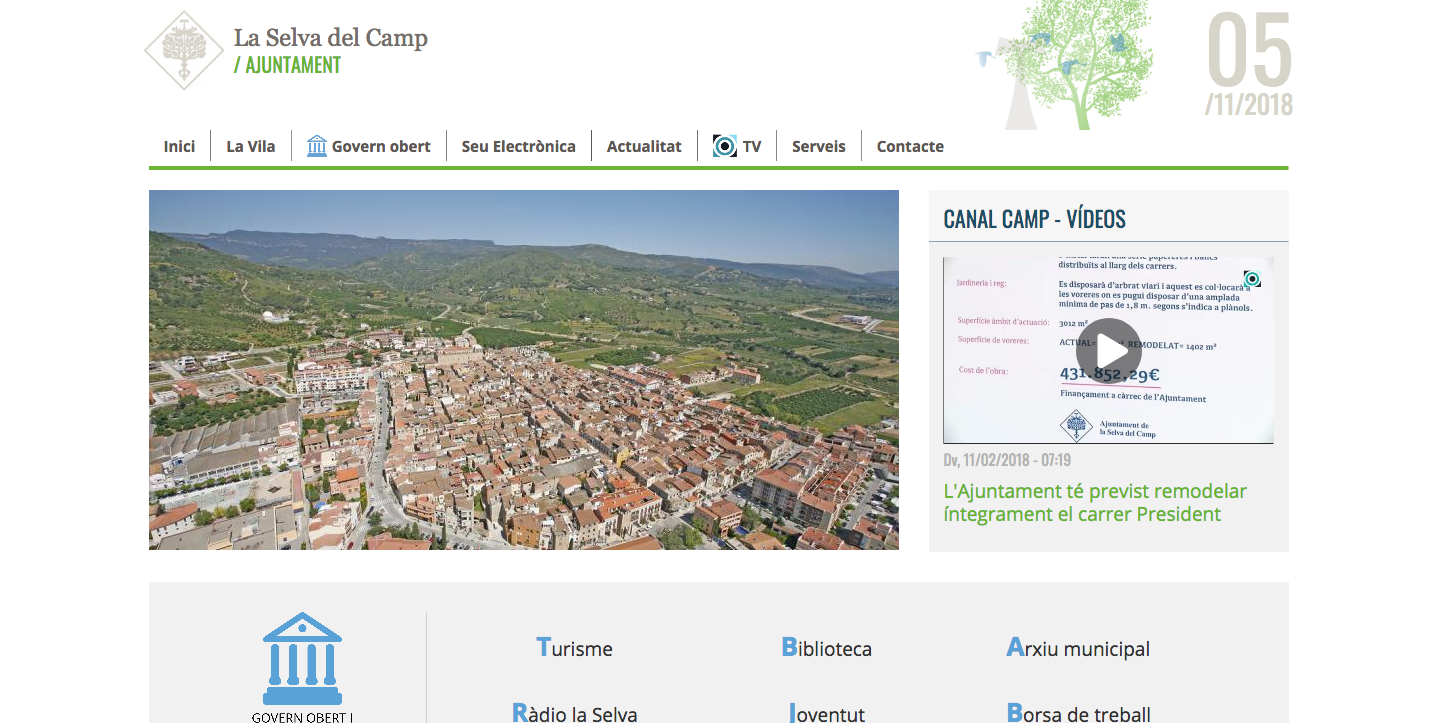Click the small Canal Camp eye logo on the video
Screen dimensions: 1437x723
pos(1251,279)
